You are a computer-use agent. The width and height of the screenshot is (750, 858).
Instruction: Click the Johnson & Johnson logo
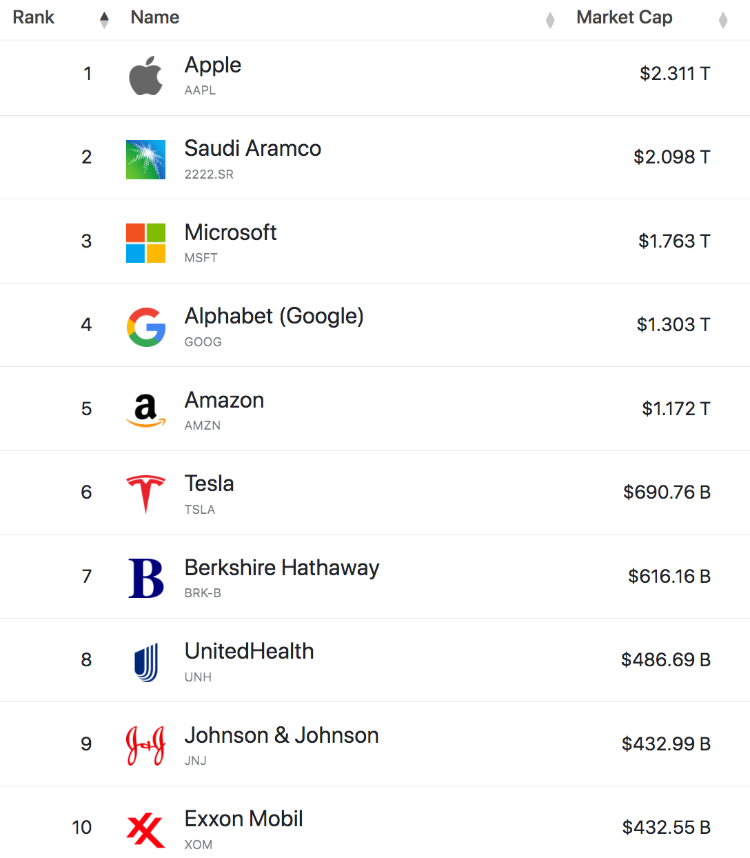click(x=146, y=746)
